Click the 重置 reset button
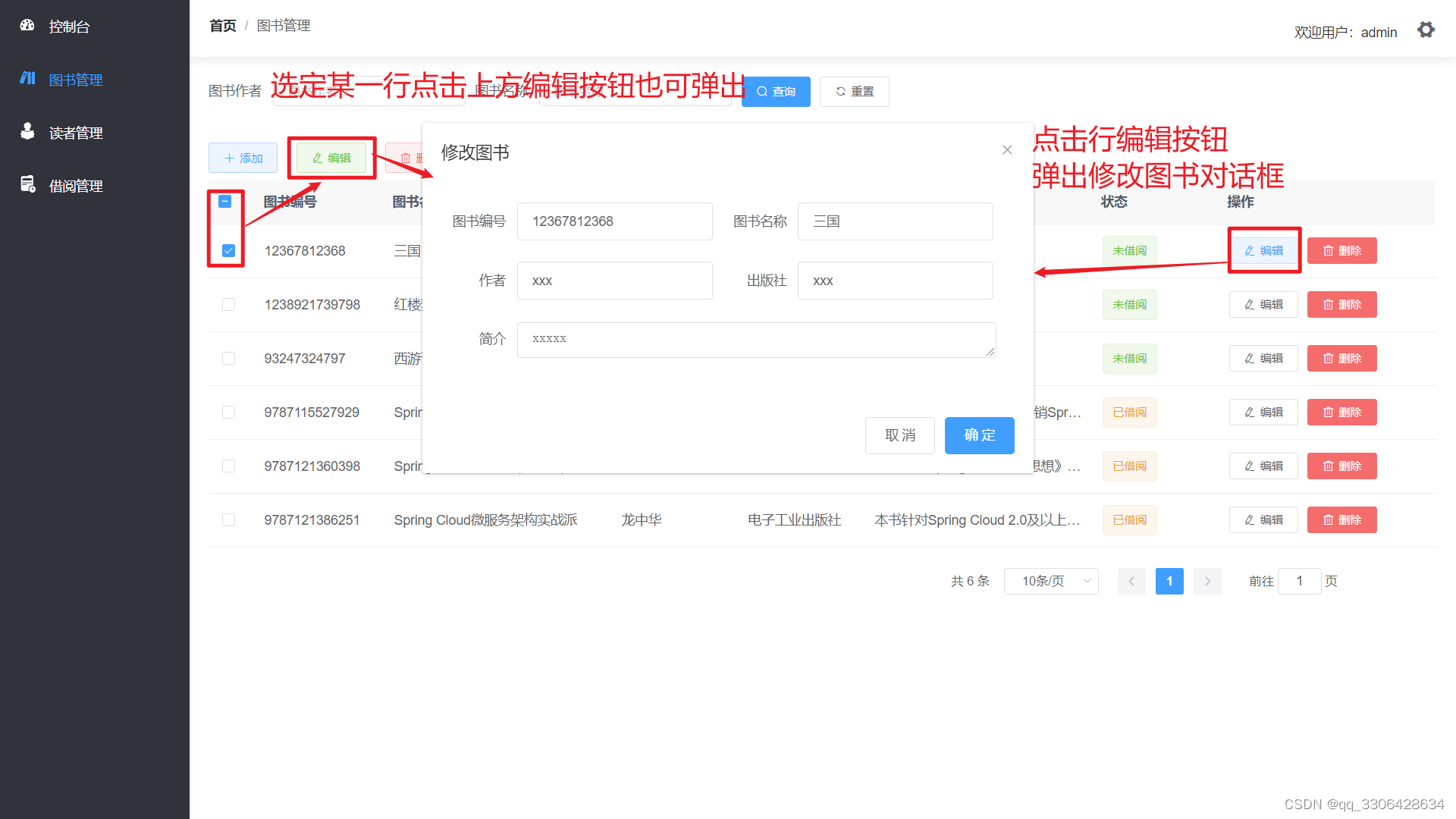This screenshot has height=819, width=1456. (855, 92)
